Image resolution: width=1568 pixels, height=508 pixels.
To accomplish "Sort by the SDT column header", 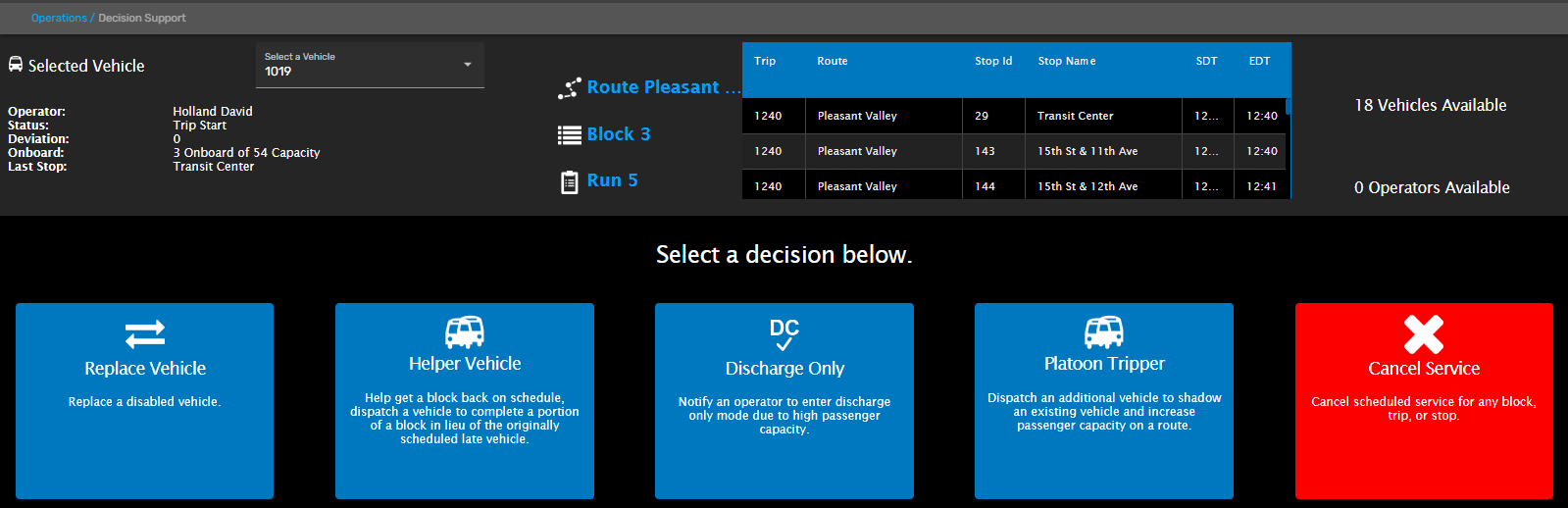I will [1206, 61].
